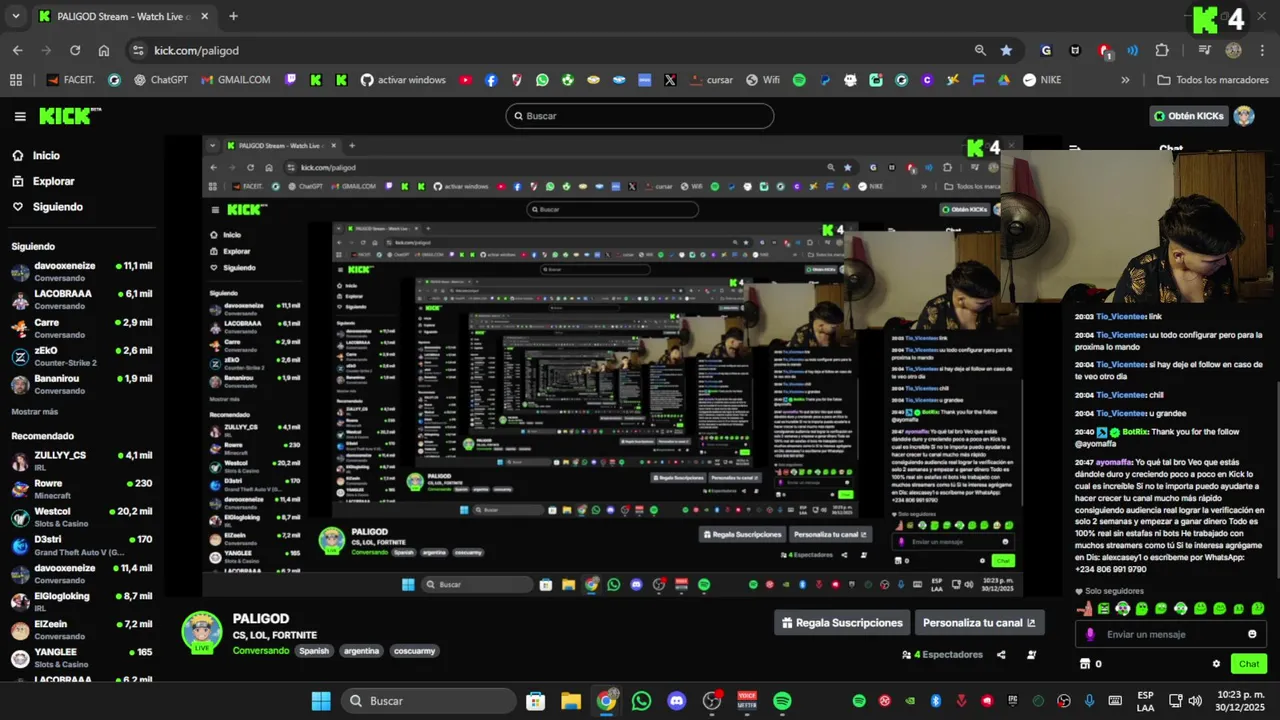1280x720 pixels.
Task: Open recommended channel ZULLYY_CS
Action: pos(81,461)
